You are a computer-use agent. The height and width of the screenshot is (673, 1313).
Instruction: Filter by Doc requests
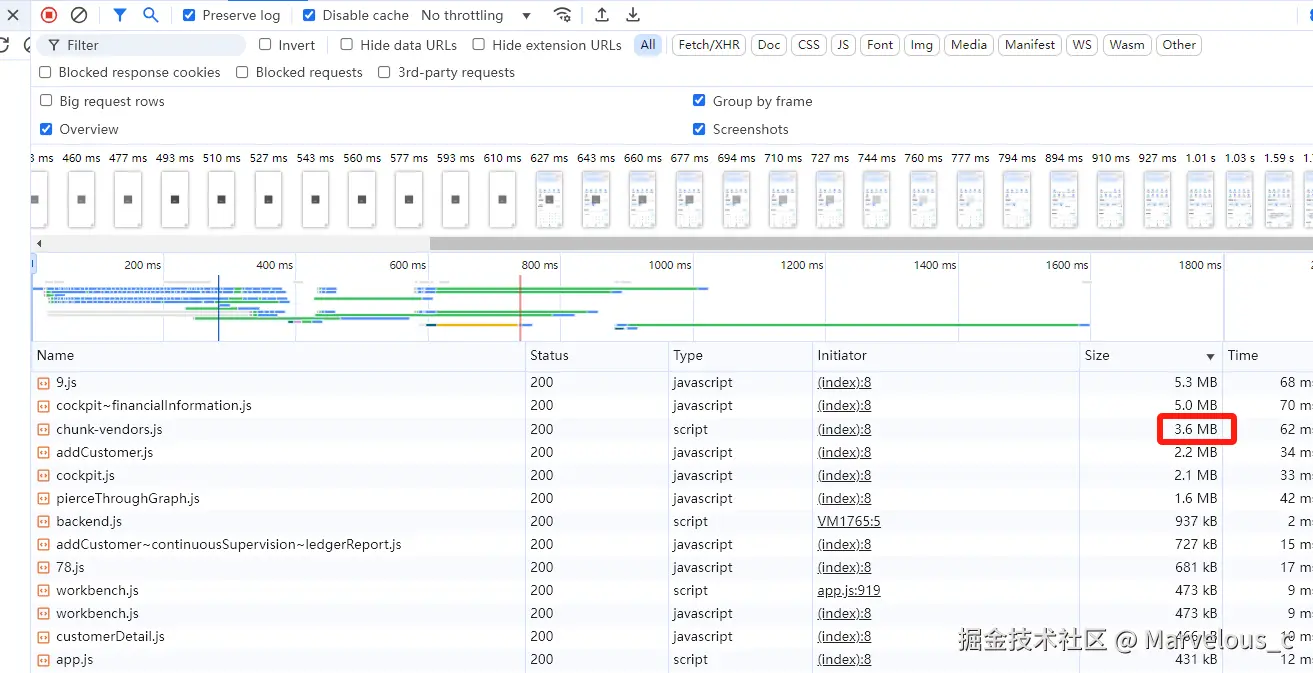769,45
